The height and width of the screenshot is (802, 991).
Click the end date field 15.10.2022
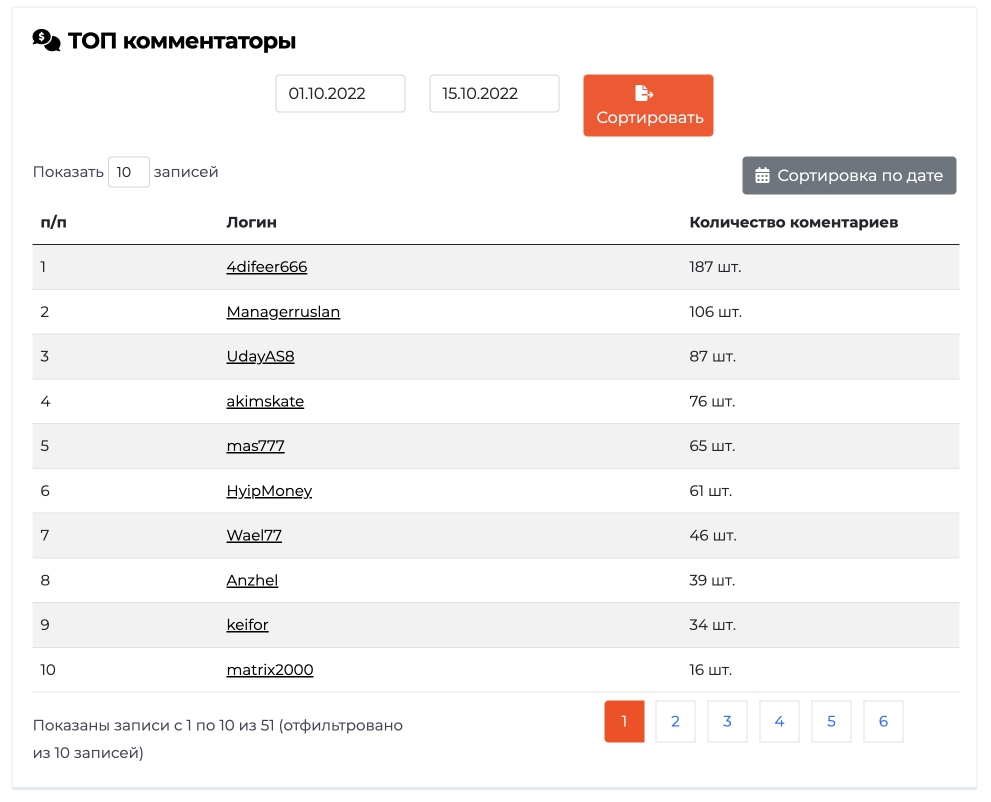[494, 94]
